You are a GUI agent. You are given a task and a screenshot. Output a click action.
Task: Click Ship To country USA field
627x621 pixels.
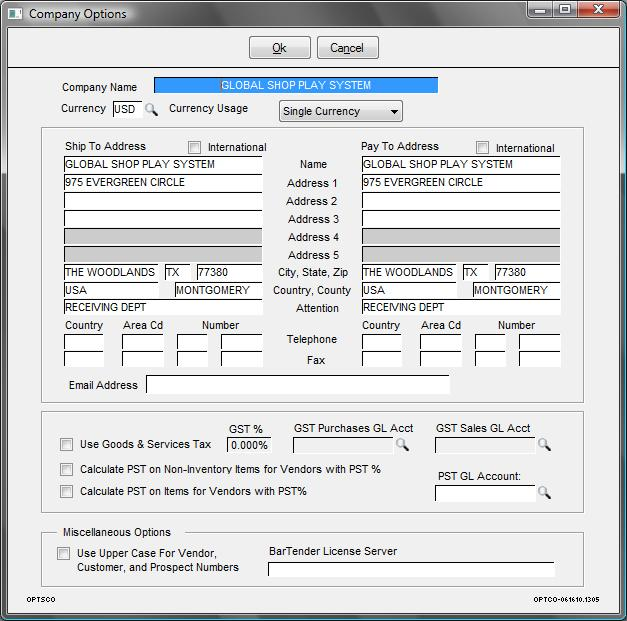(x=111, y=290)
